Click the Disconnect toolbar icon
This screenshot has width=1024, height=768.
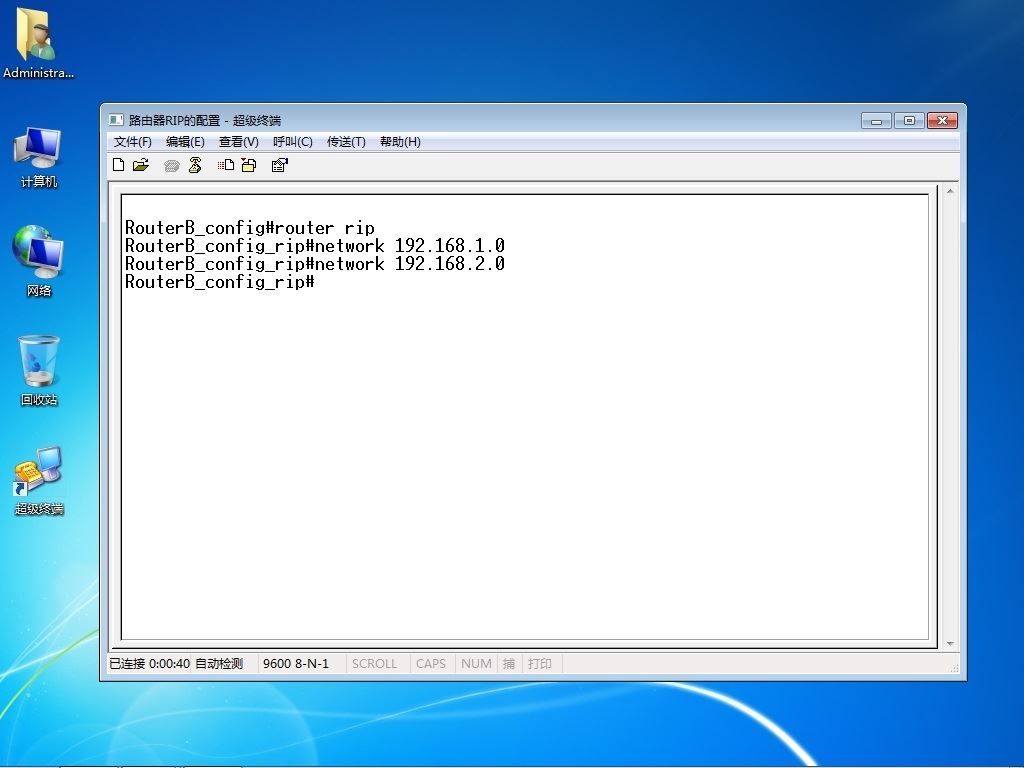[195, 165]
